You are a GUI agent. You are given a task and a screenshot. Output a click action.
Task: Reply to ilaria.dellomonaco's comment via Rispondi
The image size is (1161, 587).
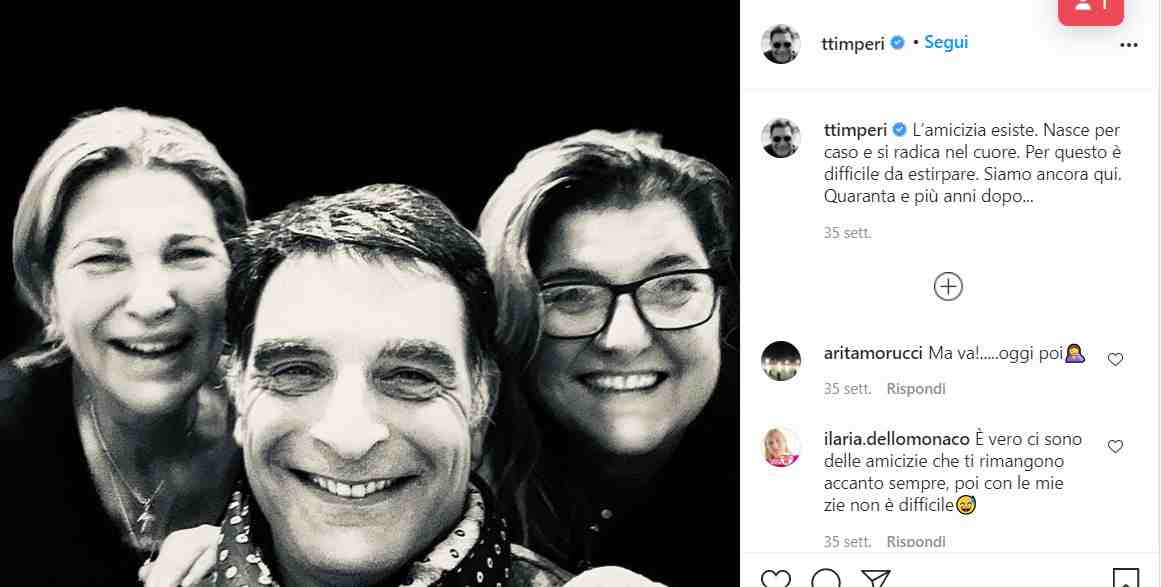pos(916,542)
